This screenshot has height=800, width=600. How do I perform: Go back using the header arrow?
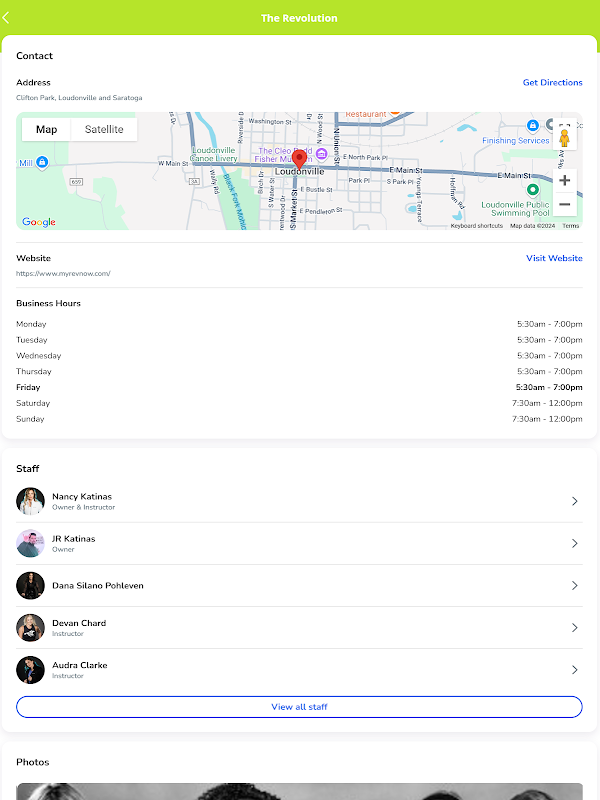point(6,18)
